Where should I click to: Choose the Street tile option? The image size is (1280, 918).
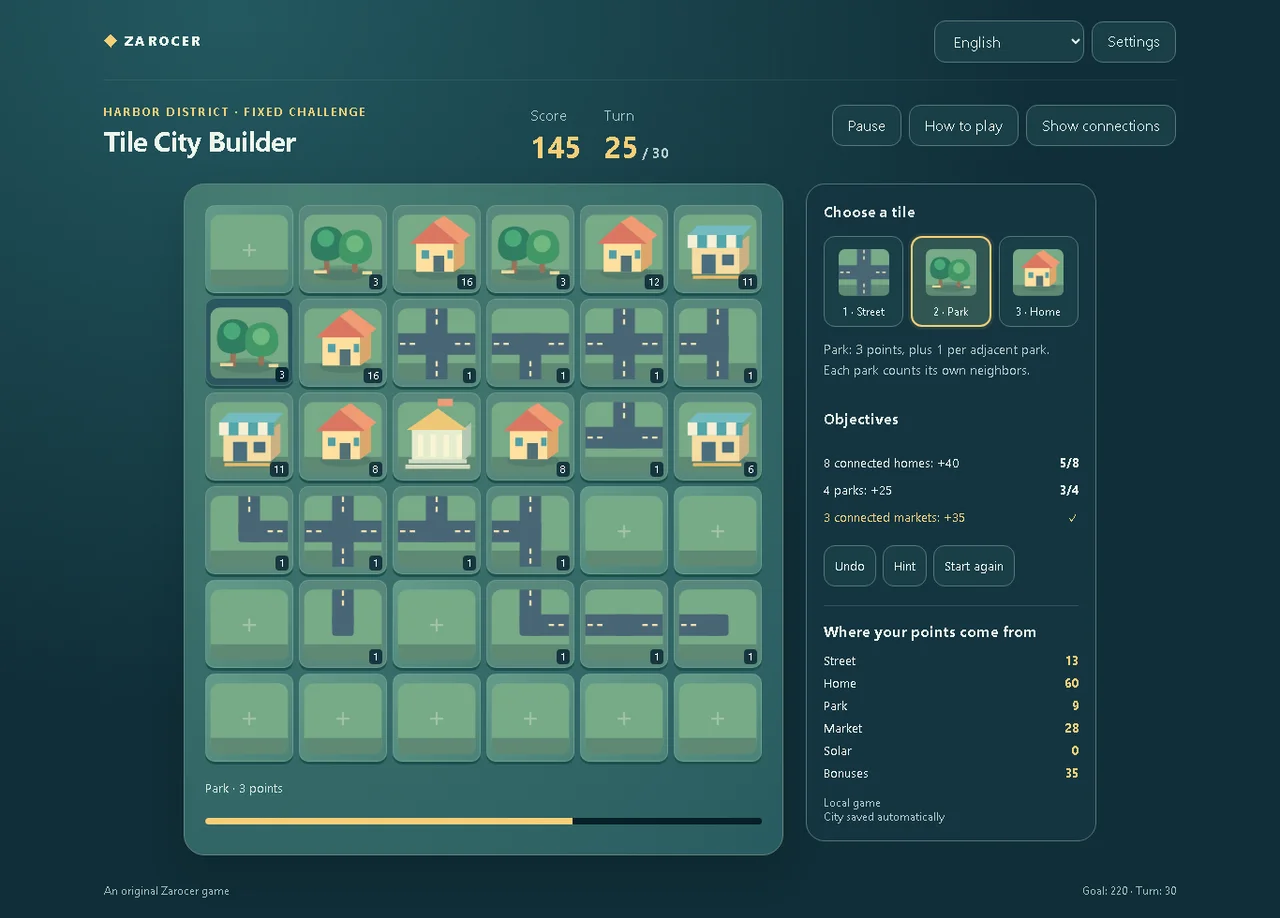point(863,281)
